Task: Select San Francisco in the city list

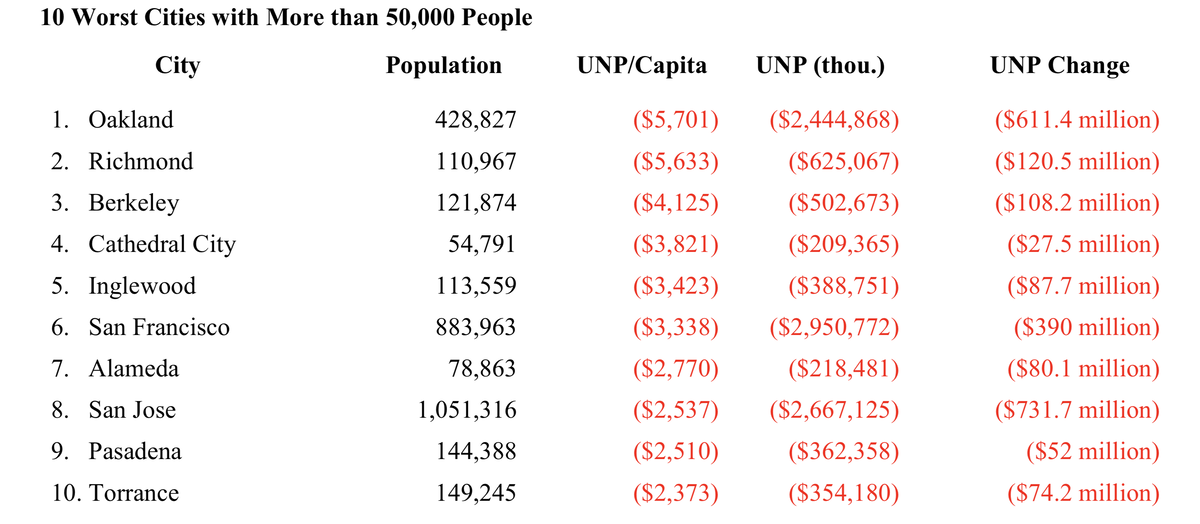Action: click(x=159, y=328)
